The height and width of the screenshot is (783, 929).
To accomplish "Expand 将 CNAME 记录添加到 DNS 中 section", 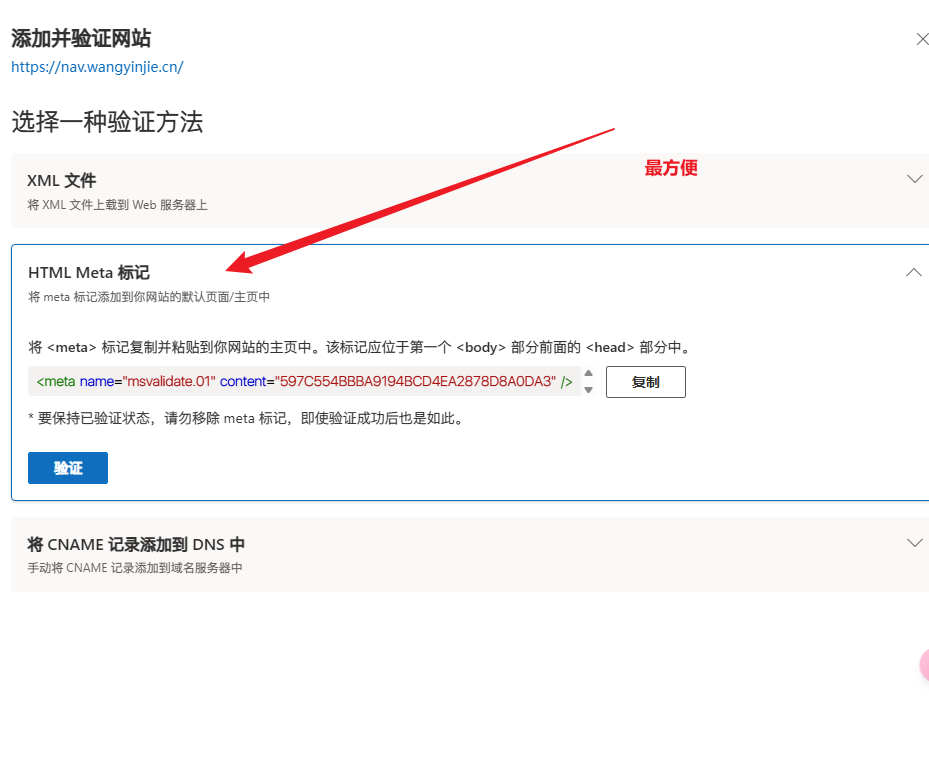I will coord(136,545).
